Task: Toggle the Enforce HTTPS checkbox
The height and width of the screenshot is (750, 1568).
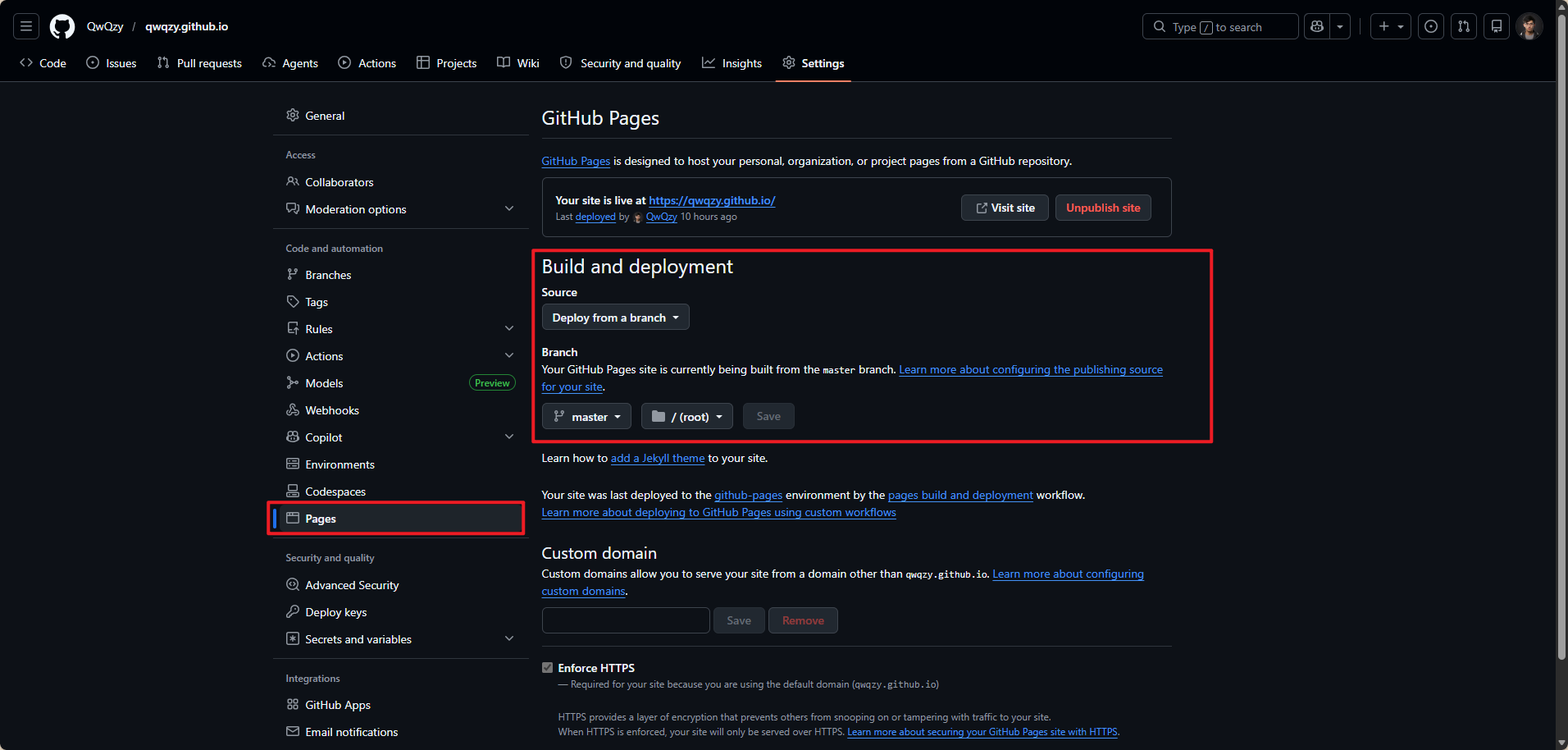Action: pyautogui.click(x=547, y=668)
